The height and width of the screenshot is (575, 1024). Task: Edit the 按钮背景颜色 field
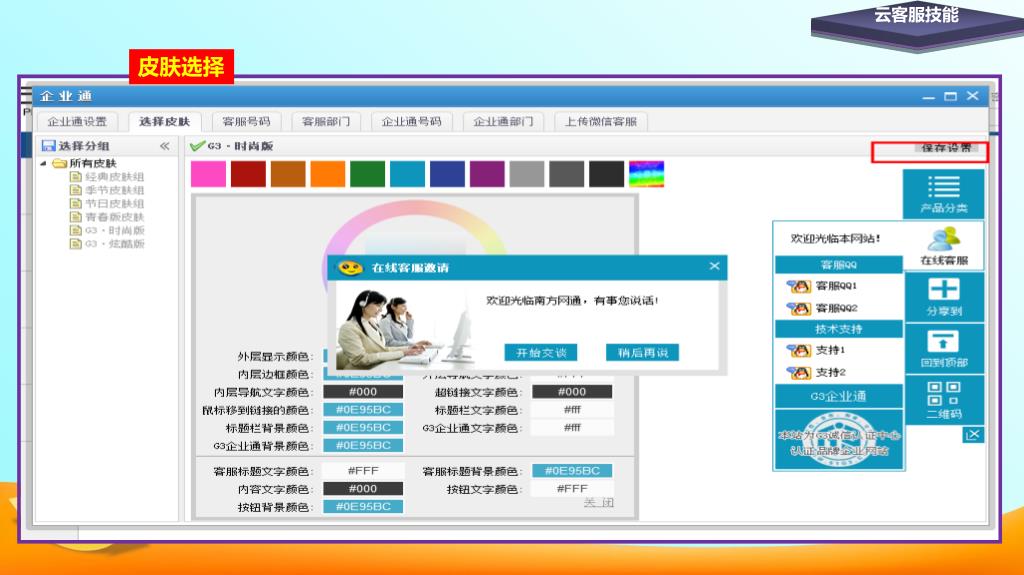(363, 506)
